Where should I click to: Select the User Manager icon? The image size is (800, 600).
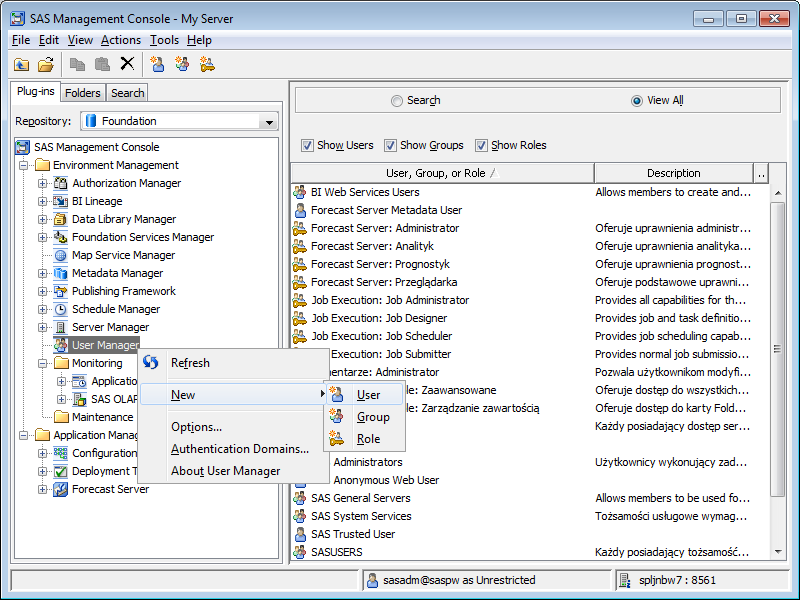pyautogui.click(x=61, y=345)
